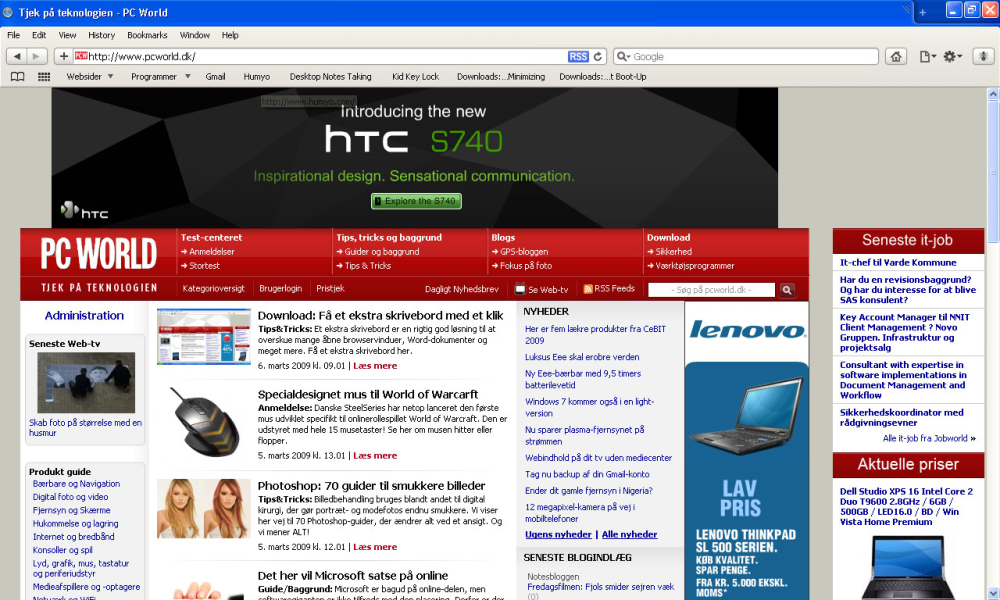Open news 'Luksus Eee skal erobre verden'
The width and height of the screenshot is (1000, 600).
point(582,357)
